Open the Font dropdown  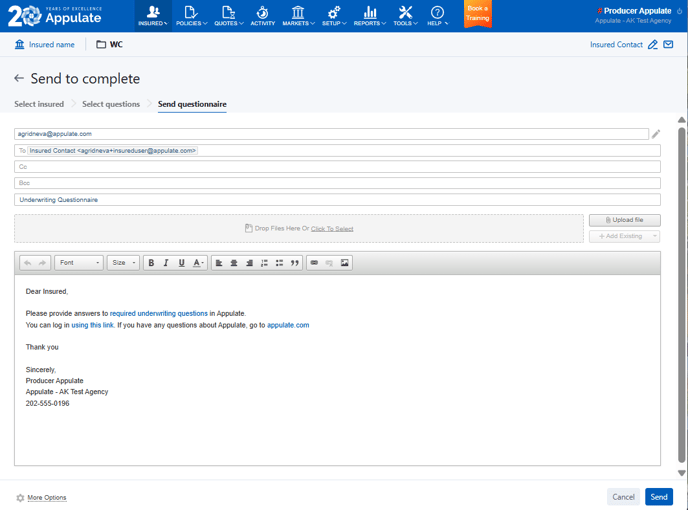coord(79,263)
